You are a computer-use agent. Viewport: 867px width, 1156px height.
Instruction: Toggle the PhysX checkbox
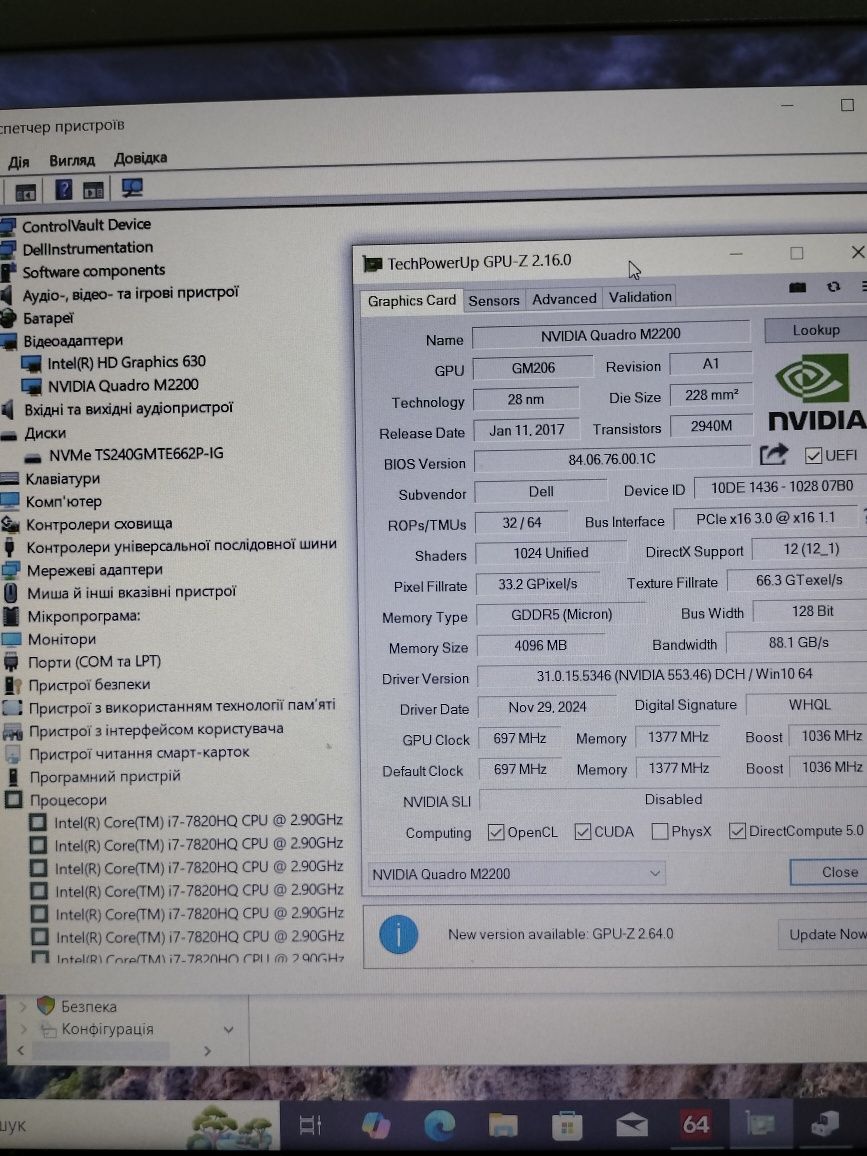pos(660,832)
